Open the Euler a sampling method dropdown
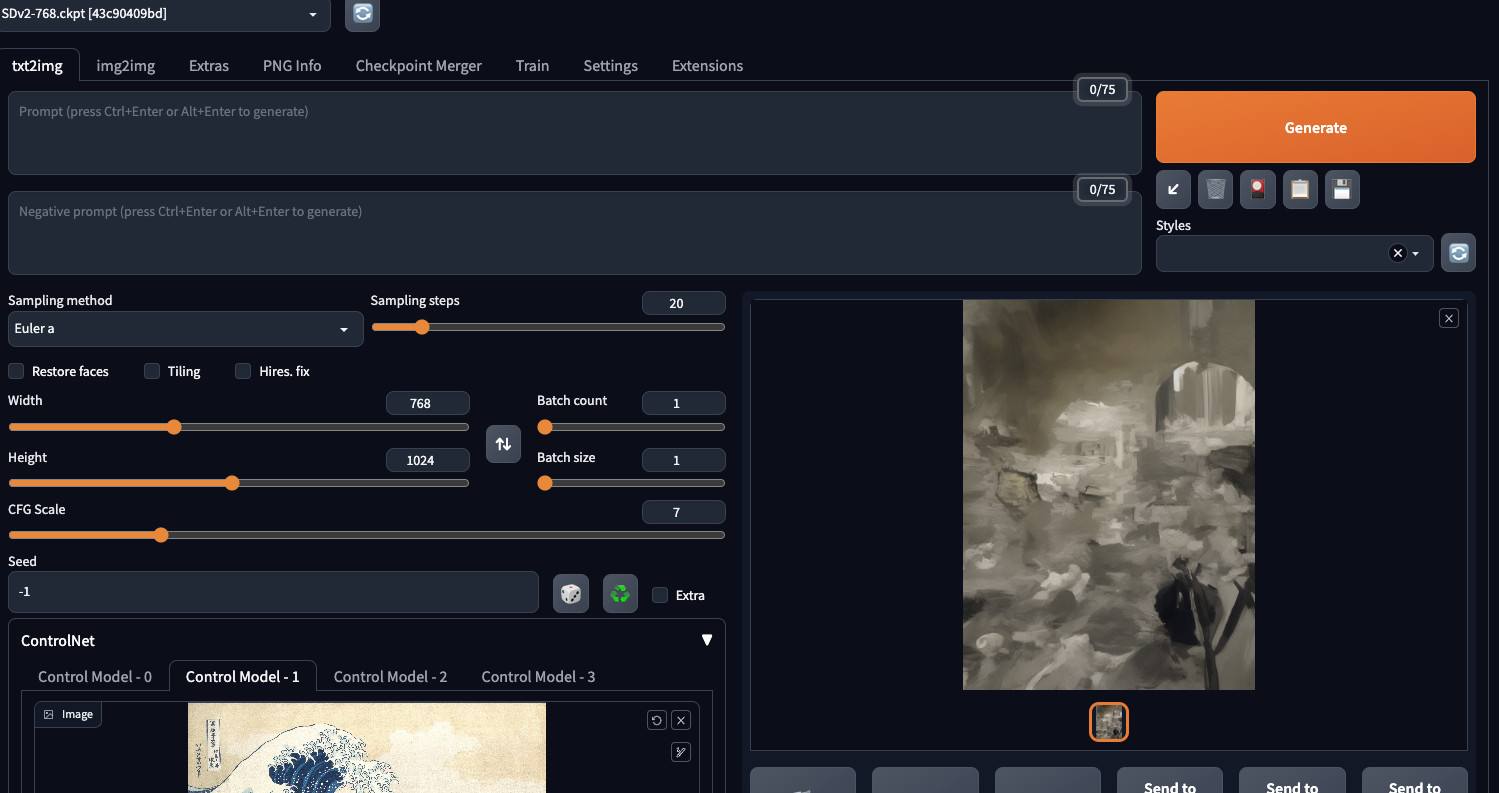Image resolution: width=1499 pixels, height=793 pixels. (x=185, y=328)
